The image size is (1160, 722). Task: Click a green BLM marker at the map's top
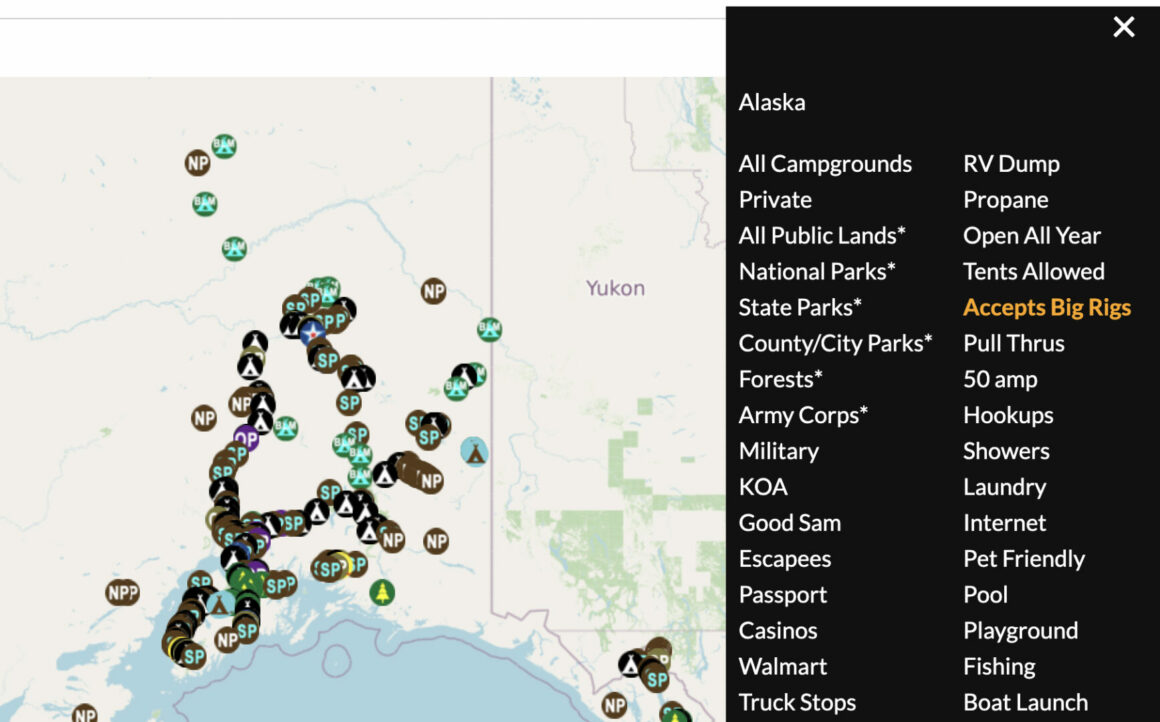coord(222,146)
